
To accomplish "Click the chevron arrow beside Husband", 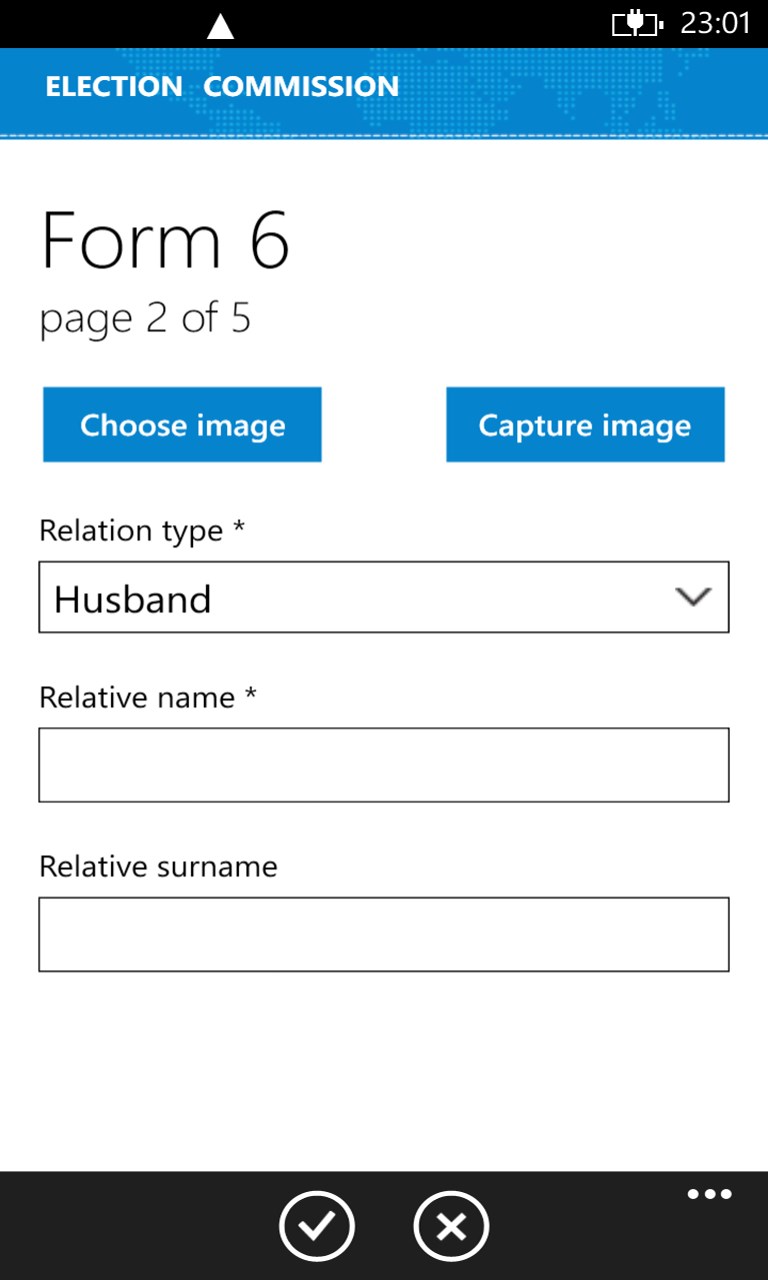I will tap(693, 598).
